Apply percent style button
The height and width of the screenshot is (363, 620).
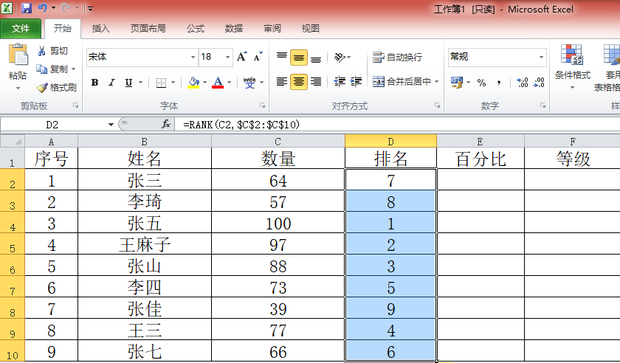point(481,82)
